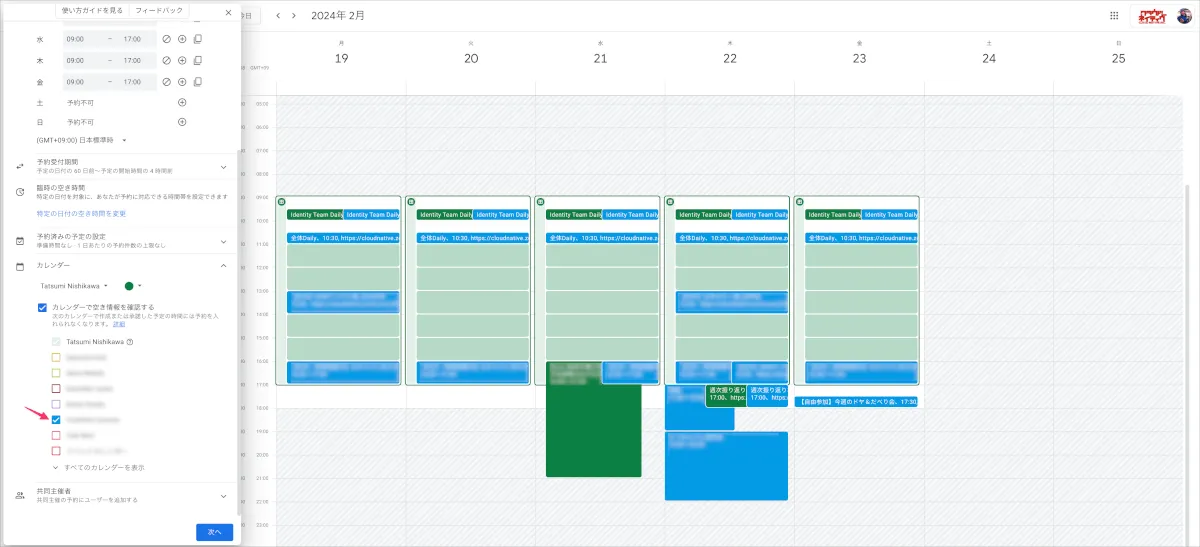Select day 21 in the calendar header
1200x547 pixels.
tap(600, 59)
